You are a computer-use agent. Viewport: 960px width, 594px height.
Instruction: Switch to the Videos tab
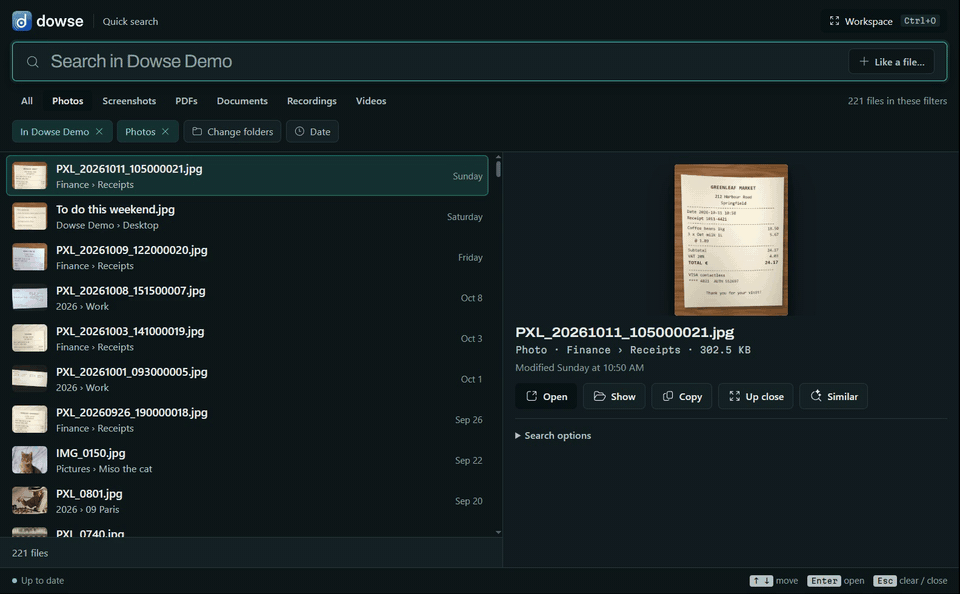tap(371, 101)
